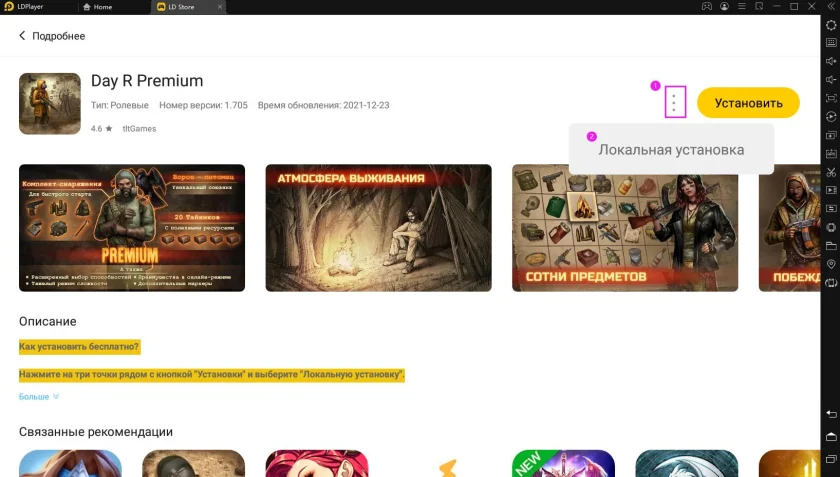
Task: Click Тип: Ролевые genre label
Action: pos(119,105)
